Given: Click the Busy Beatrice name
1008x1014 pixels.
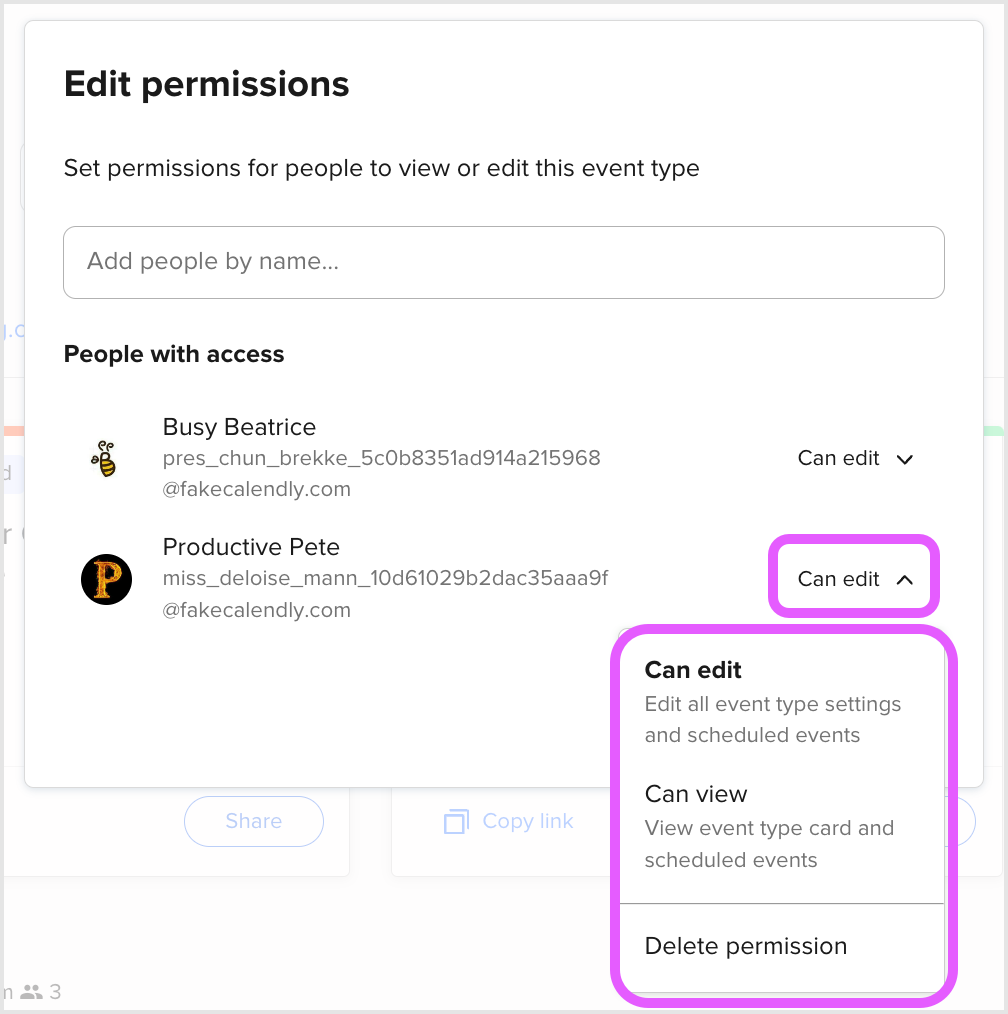Looking at the screenshot, I should 239,427.
